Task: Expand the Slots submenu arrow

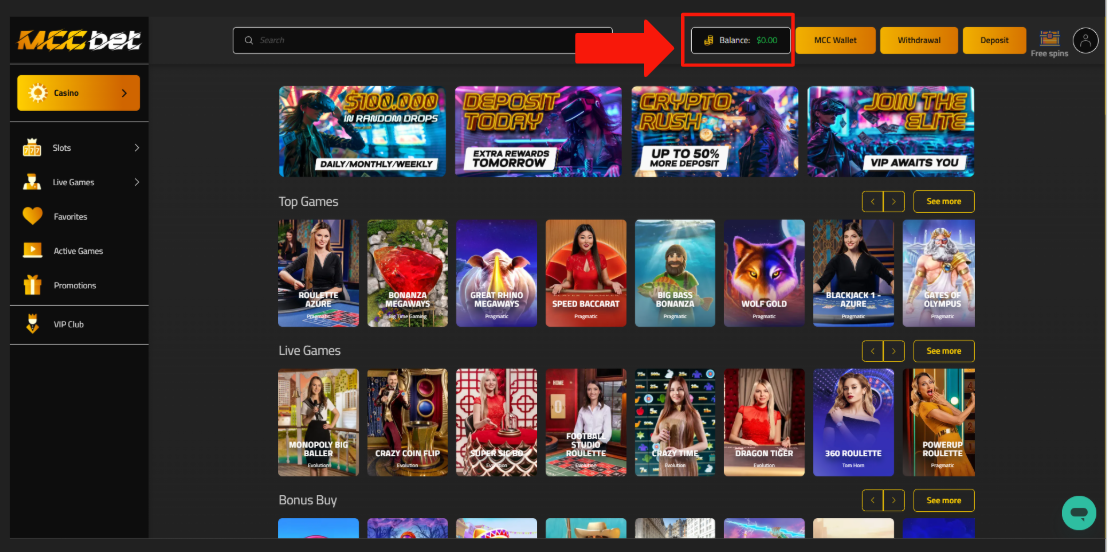Action: [x=136, y=148]
